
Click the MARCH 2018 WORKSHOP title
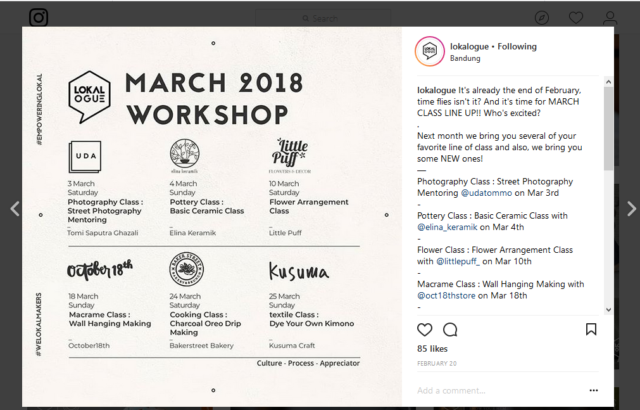coord(214,98)
